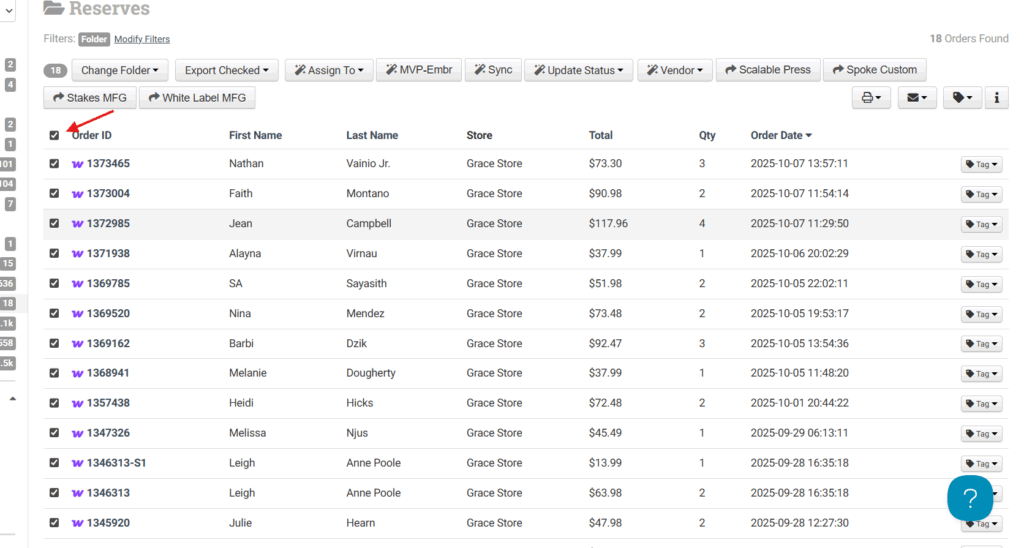Screen dimensions: 1024x548
Task: Toggle the checkbox for order 1357438
Action: coord(54,404)
